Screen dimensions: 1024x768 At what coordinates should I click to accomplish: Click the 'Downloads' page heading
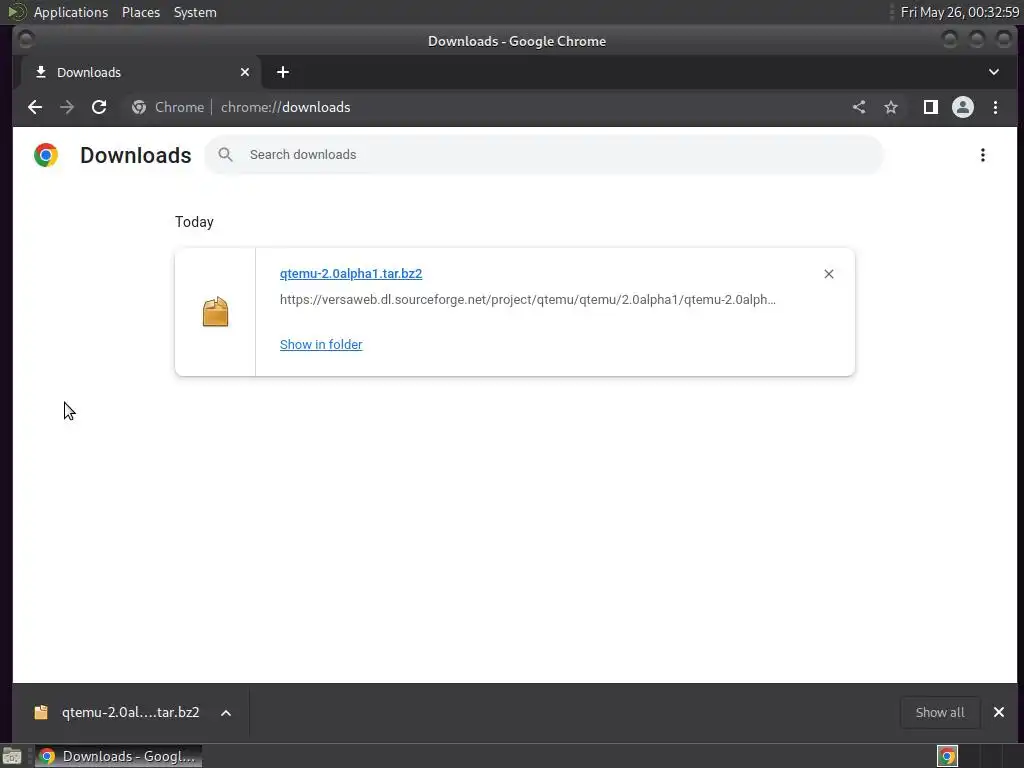(x=136, y=155)
